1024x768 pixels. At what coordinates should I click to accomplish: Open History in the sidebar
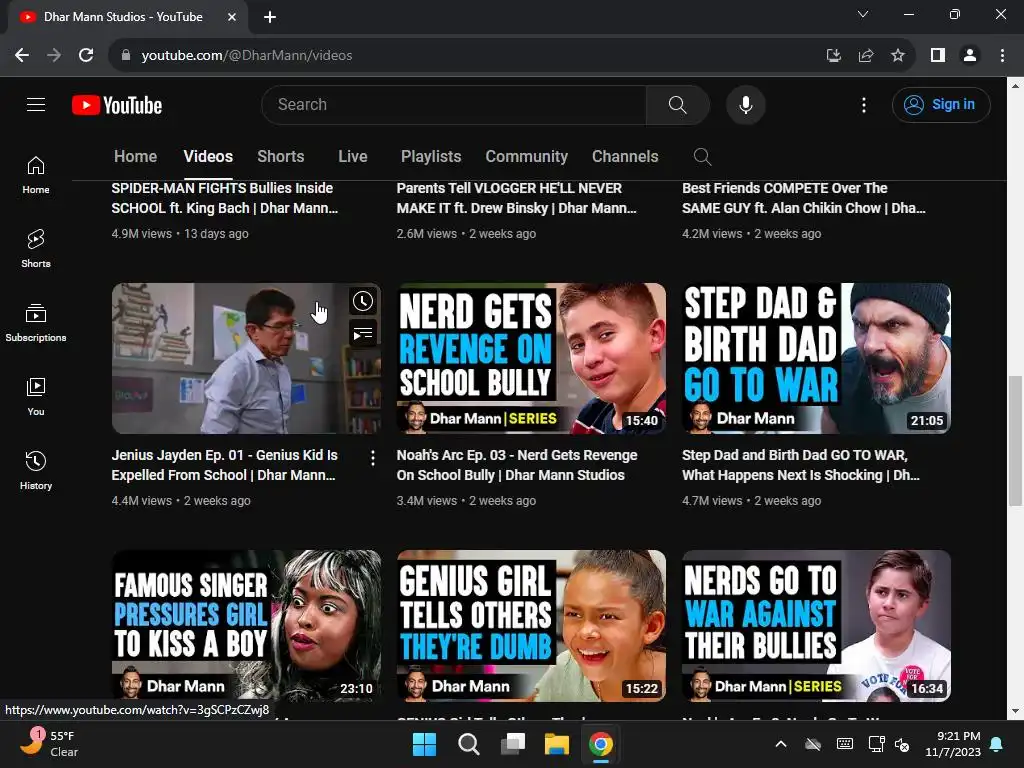tap(36, 470)
